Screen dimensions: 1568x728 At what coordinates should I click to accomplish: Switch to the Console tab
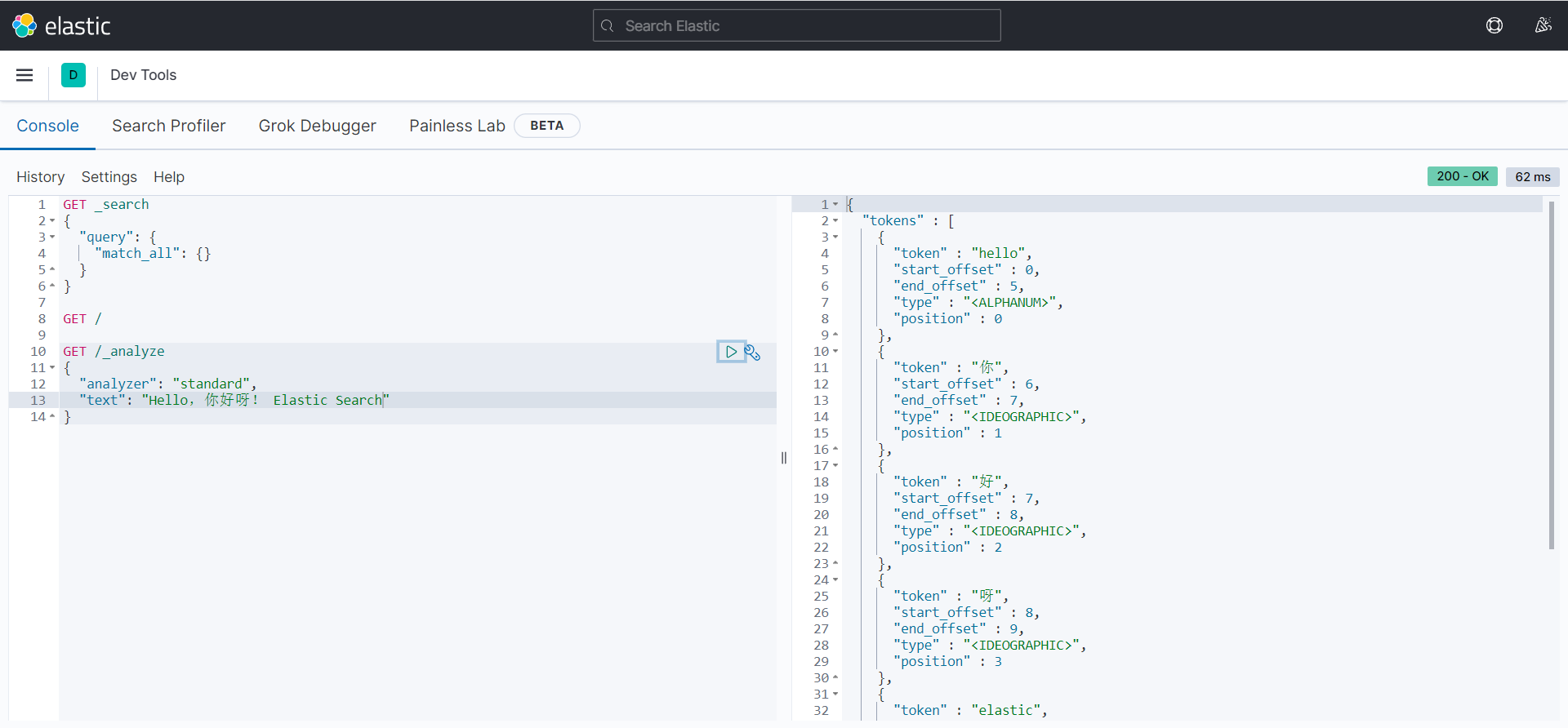47,126
